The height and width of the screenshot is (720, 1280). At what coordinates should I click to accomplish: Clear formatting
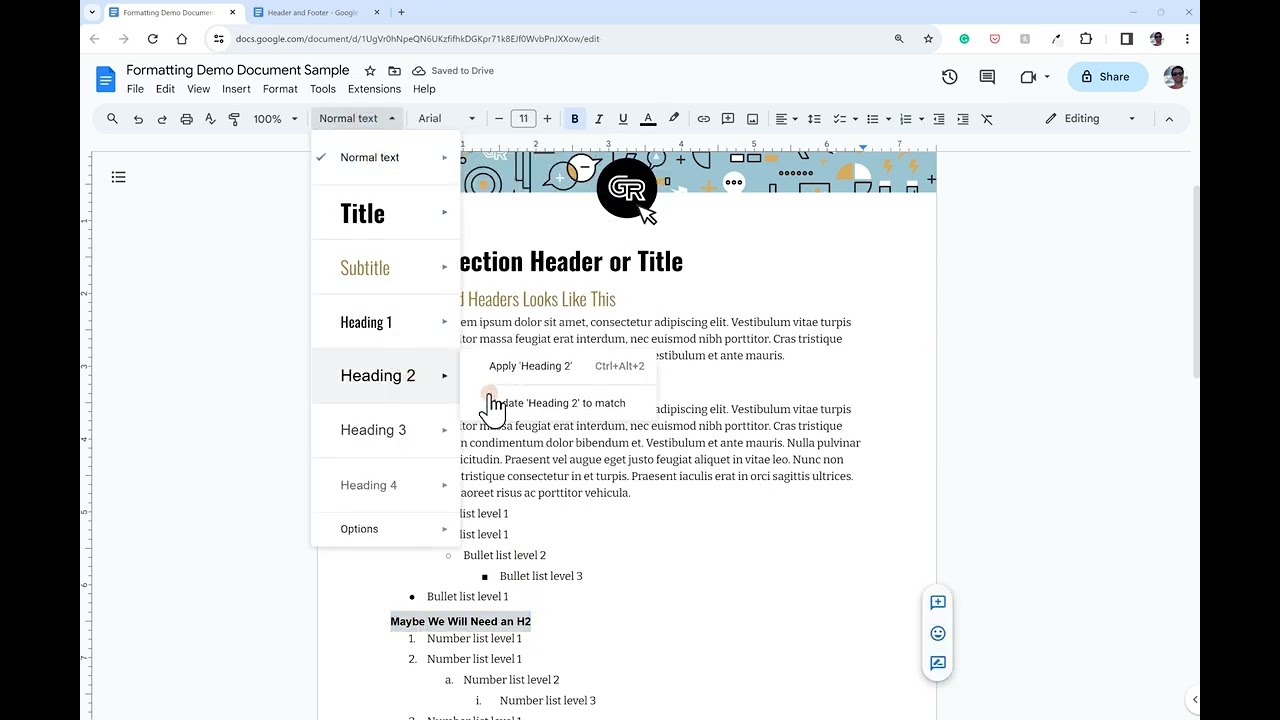pyautogui.click(x=987, y=119)
